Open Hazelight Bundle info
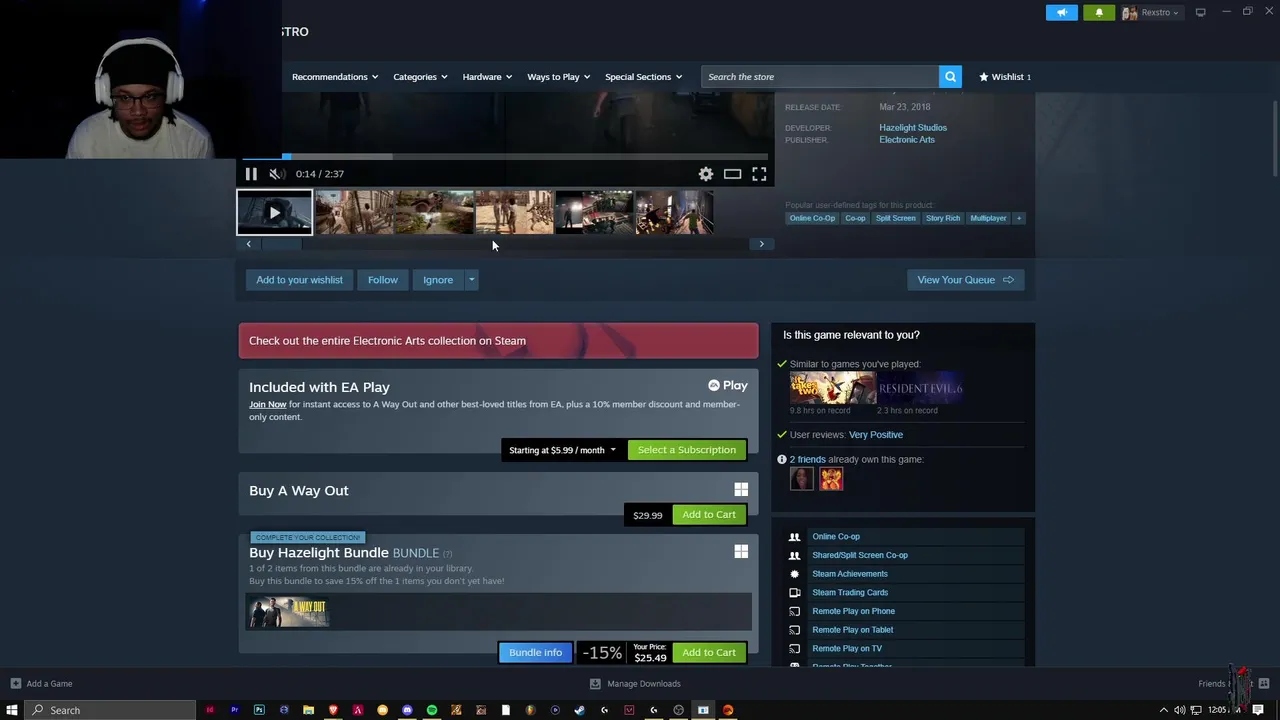The image size is (1280, 720). (535, 653)
